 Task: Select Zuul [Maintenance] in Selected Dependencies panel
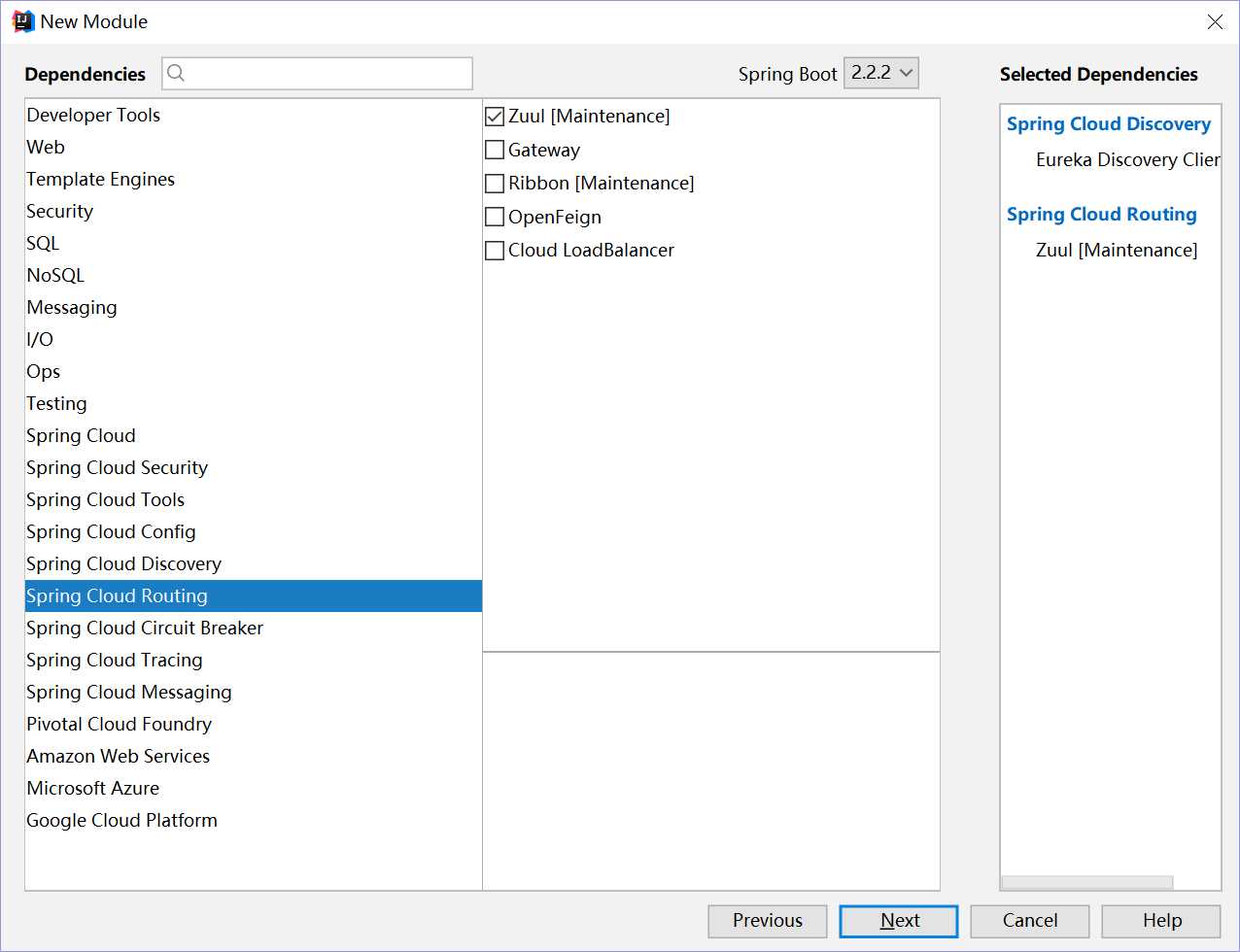[1117, 251]
